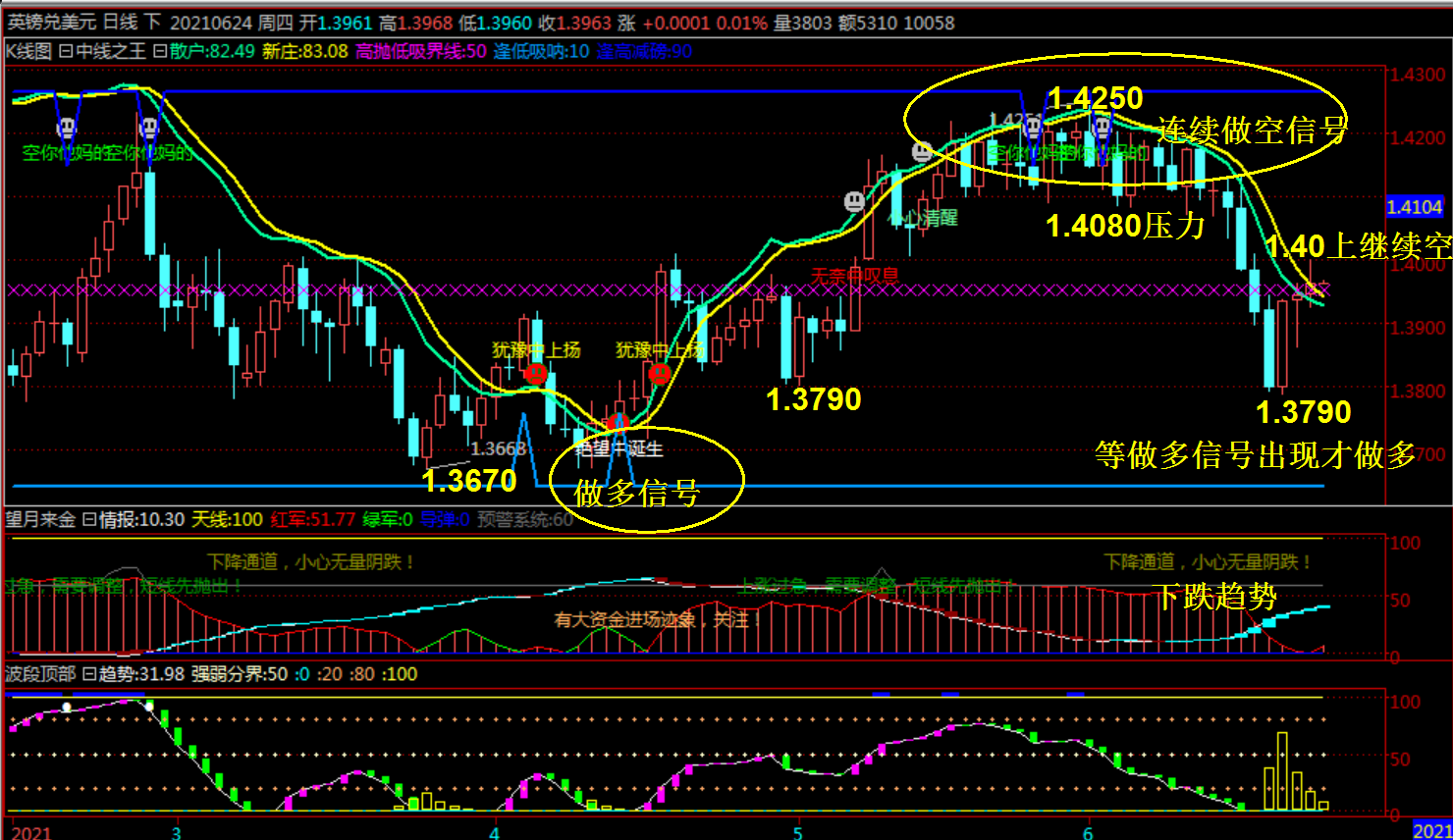Viewport: 1453px width, 840px height.
Task: Click the 小心清醒 signal label
Action: pos(923,217)
